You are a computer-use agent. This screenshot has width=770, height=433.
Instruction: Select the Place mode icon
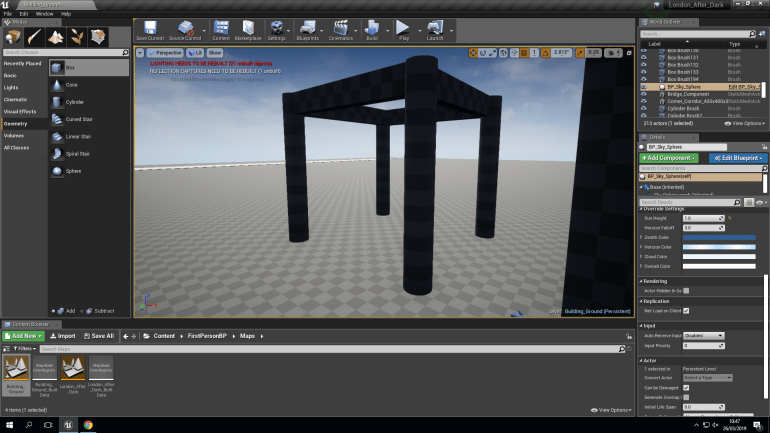(13, 37)
